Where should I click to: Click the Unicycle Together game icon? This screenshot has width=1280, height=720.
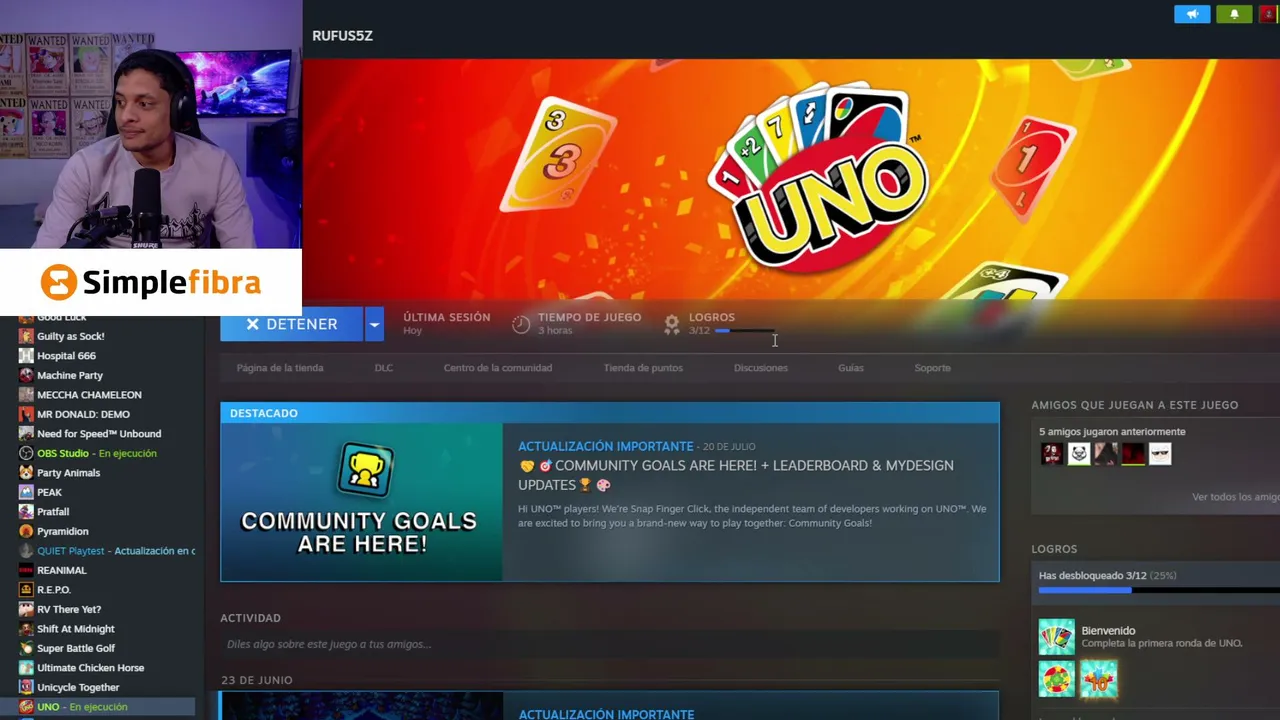26,687
